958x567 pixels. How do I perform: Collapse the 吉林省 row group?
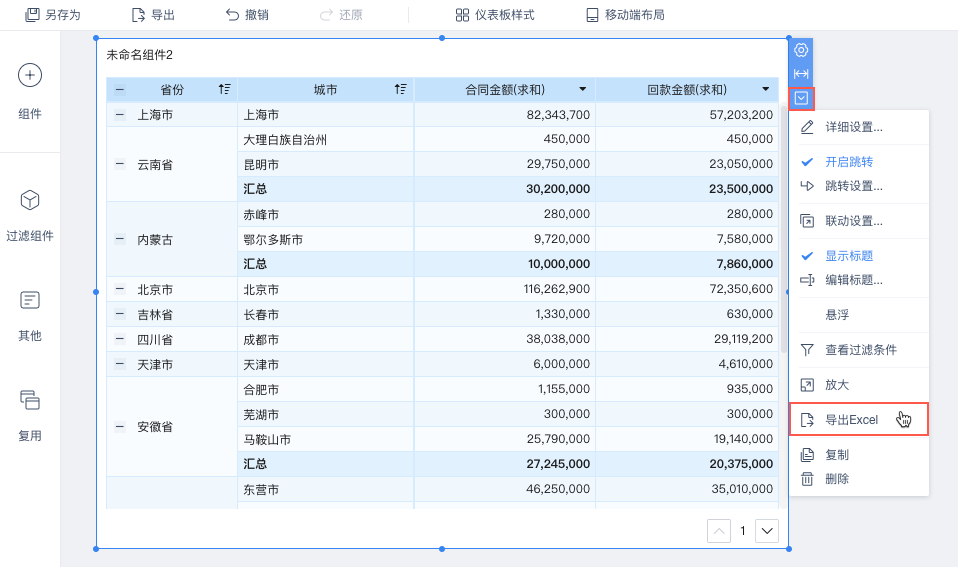[x=120, y=314]
